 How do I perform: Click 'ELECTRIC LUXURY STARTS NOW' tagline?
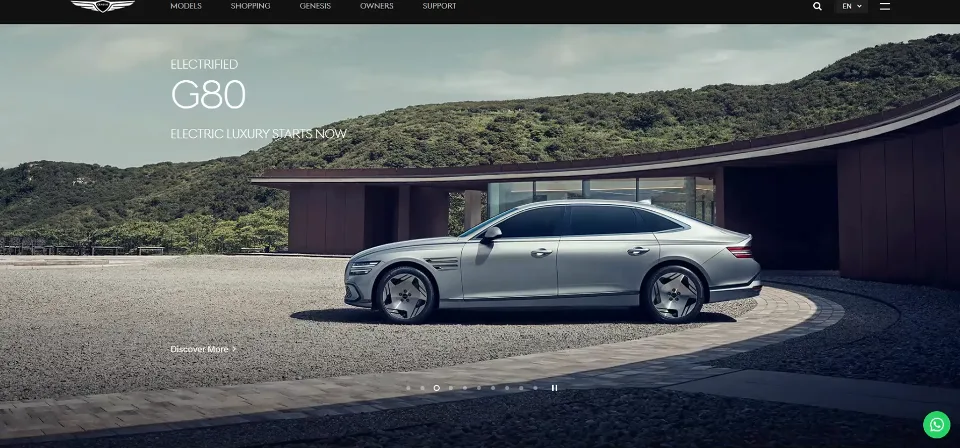tap(258, 133)
